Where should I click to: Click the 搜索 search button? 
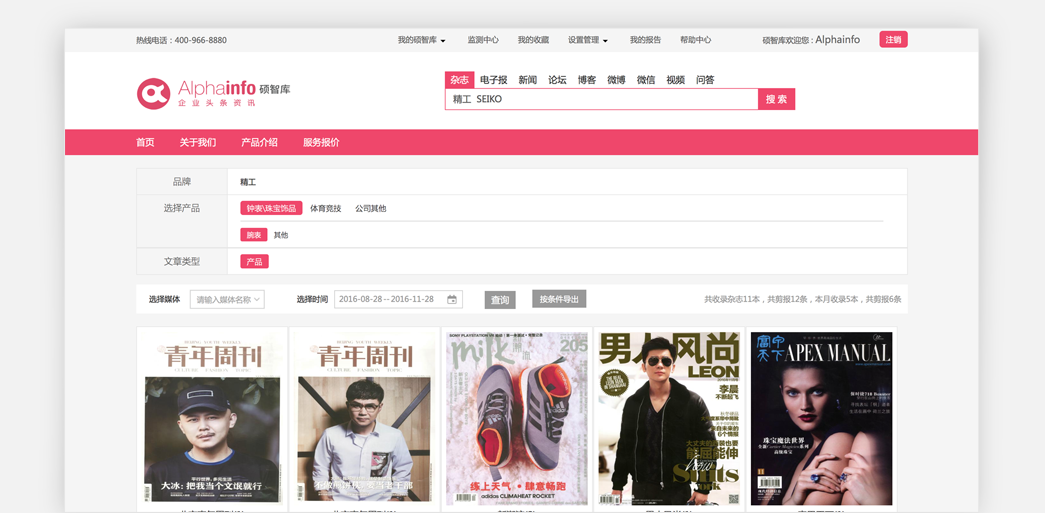(x=776, y=99)
